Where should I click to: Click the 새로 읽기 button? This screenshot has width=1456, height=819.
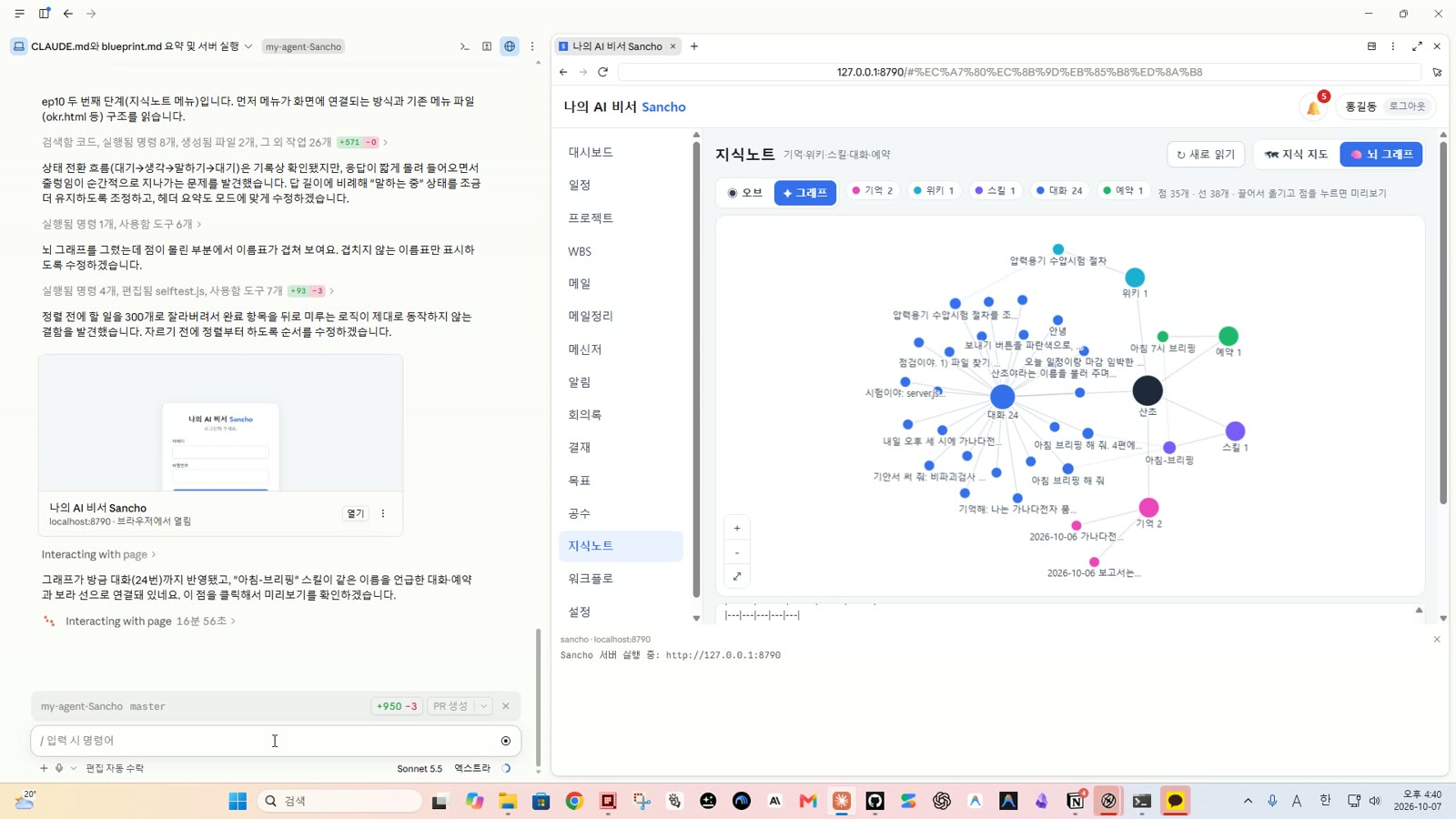point(1205,155)
